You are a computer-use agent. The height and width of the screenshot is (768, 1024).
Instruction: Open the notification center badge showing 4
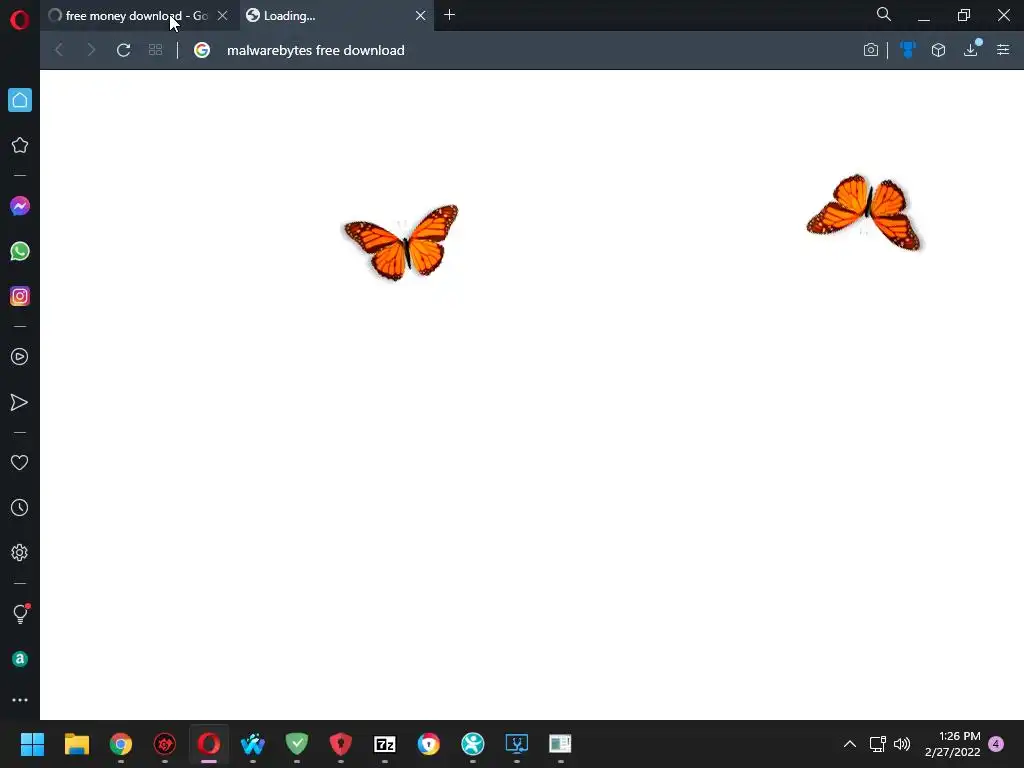point(996,744)
